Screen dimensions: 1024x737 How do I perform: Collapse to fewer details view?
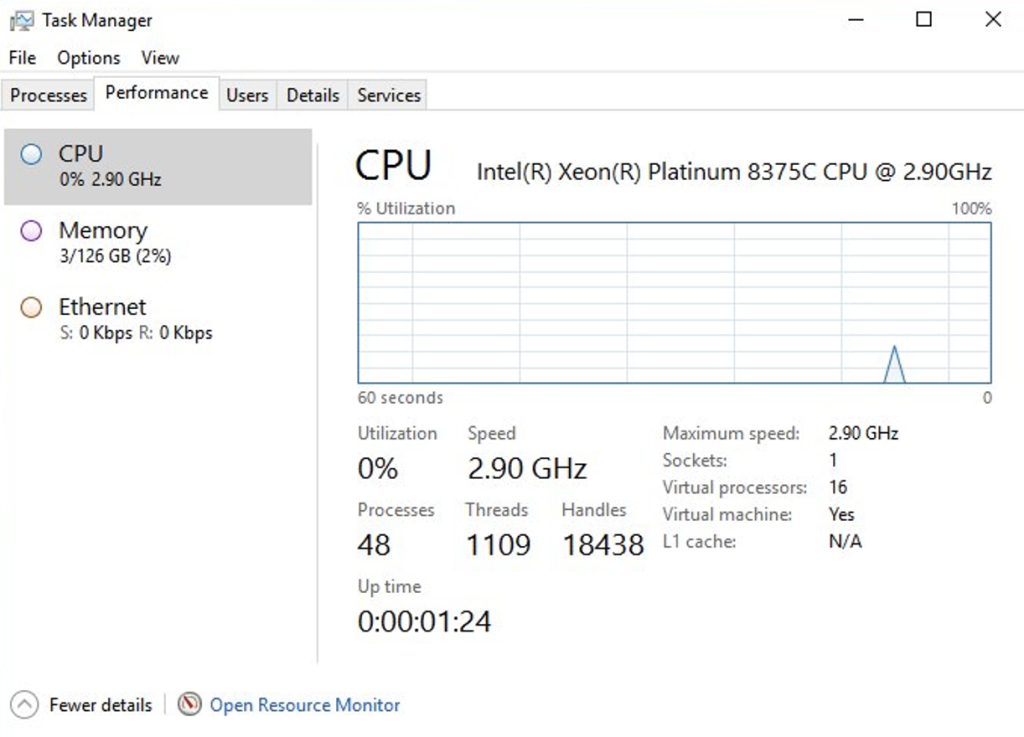[x=100, y=705]
